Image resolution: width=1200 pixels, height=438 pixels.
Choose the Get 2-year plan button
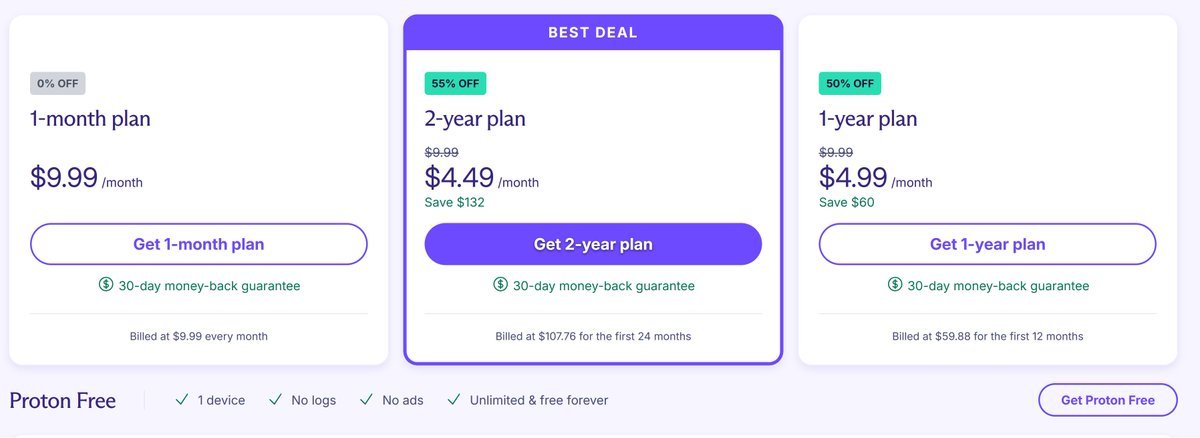[593, 244]
